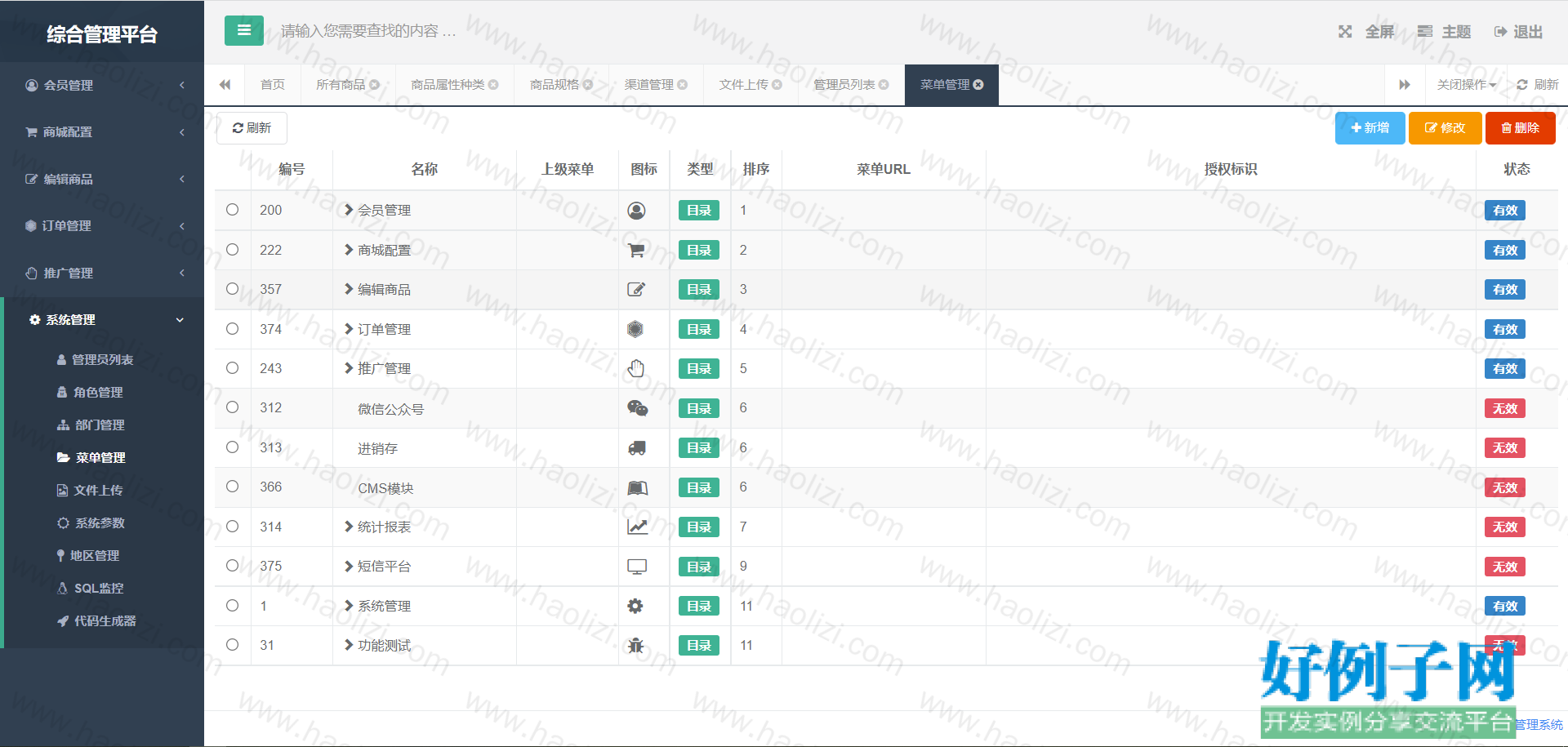Screen dimensions: 1568x747
Task: Click the bug icon in 功能测试 row
Action: coord(635,646)
